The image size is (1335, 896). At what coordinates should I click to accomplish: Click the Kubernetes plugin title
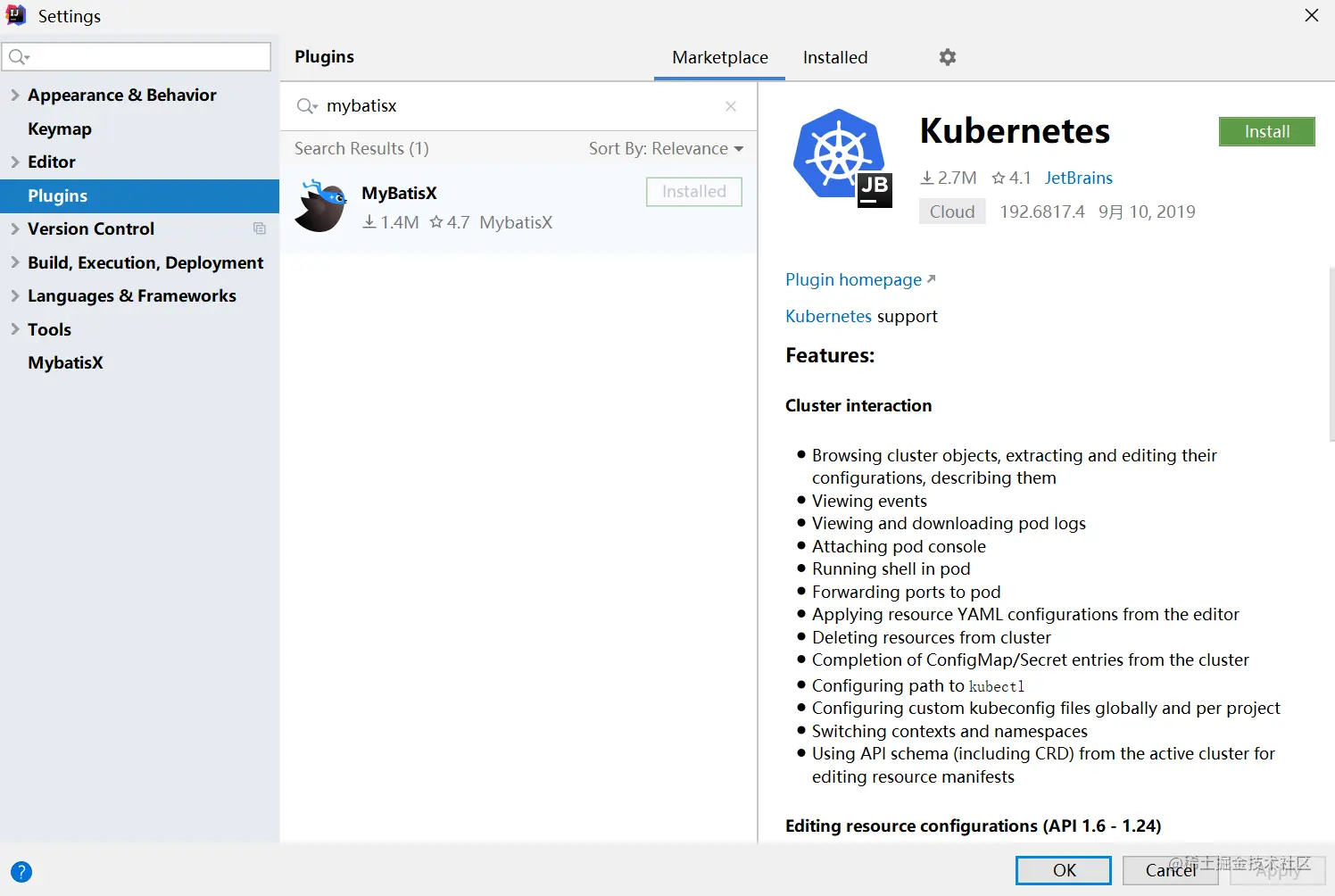pyautogui.click(x=1015, y=131)
